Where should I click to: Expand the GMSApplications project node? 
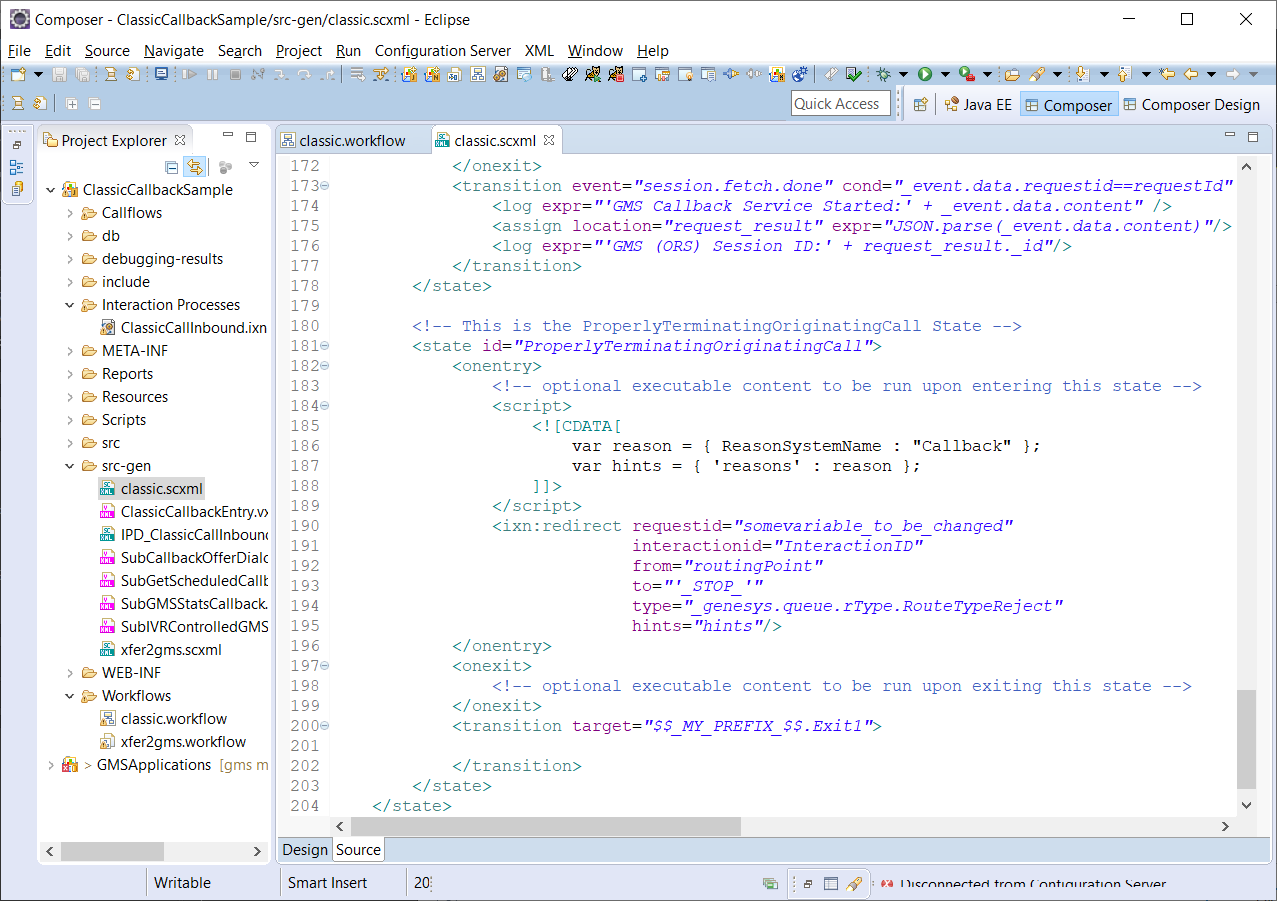pyautogui.click(x=51, y=765)
